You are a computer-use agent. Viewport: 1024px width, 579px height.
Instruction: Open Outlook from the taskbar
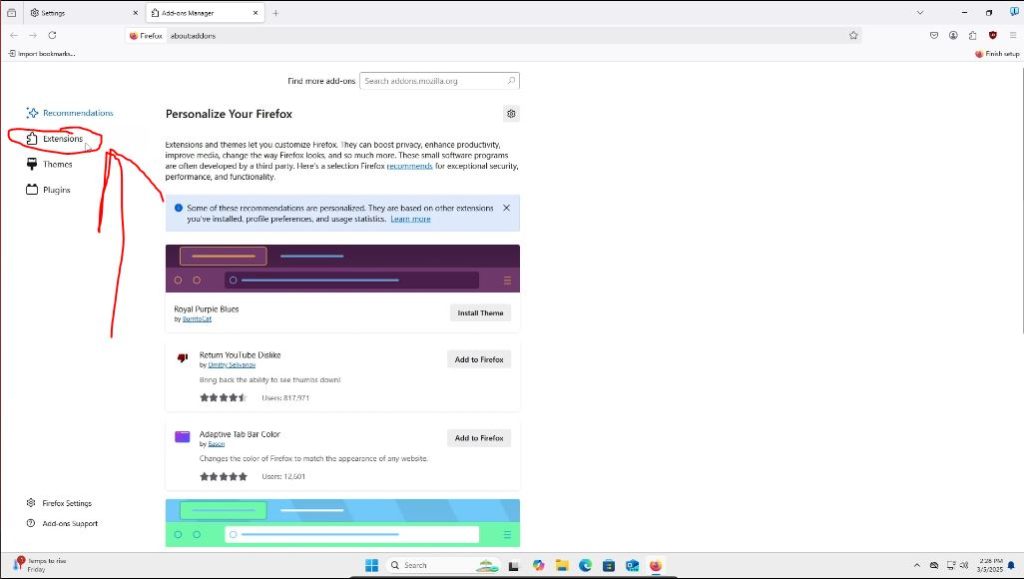[x=632, y=565]
